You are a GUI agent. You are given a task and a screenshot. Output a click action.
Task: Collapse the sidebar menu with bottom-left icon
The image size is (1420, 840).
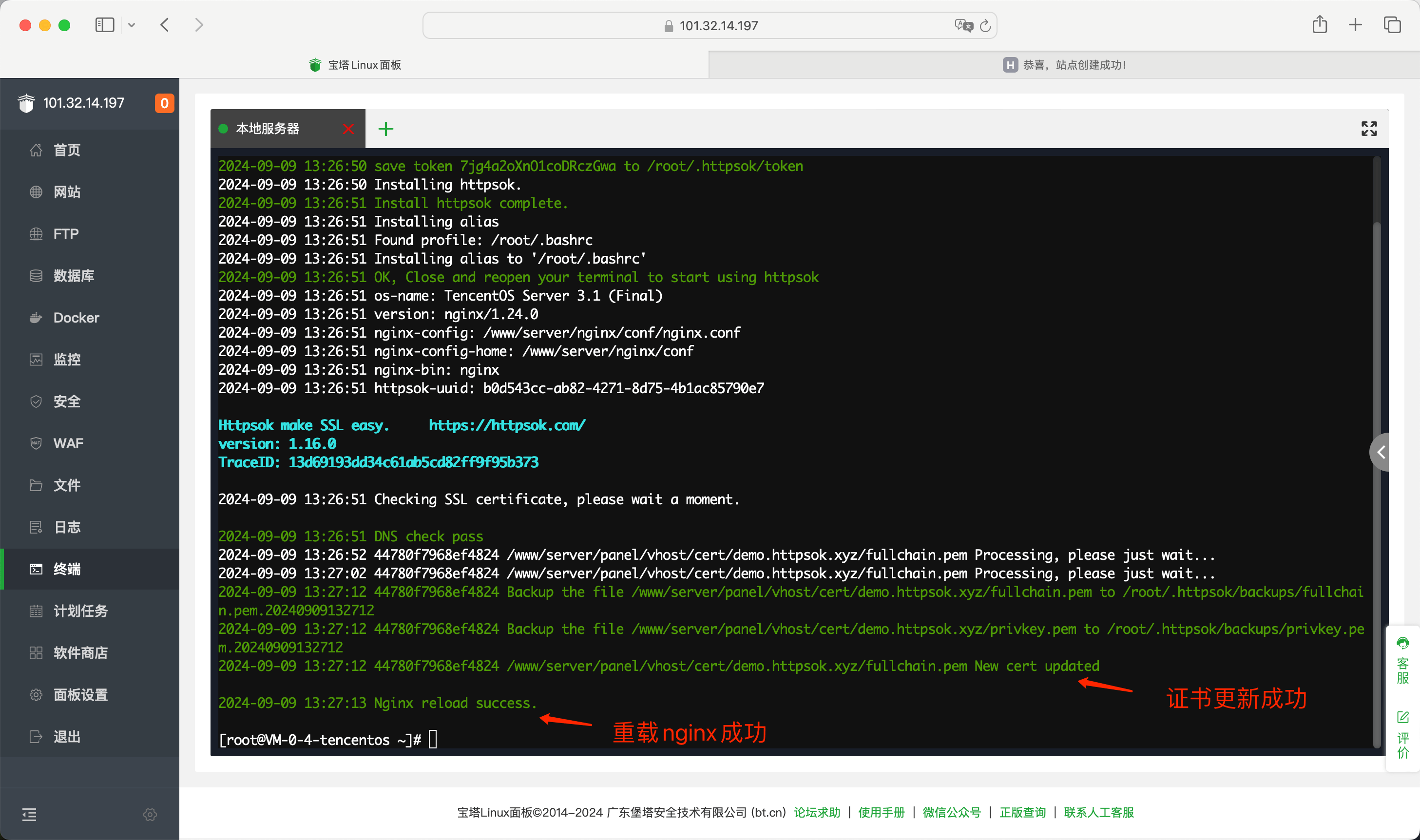pos(29,815)
